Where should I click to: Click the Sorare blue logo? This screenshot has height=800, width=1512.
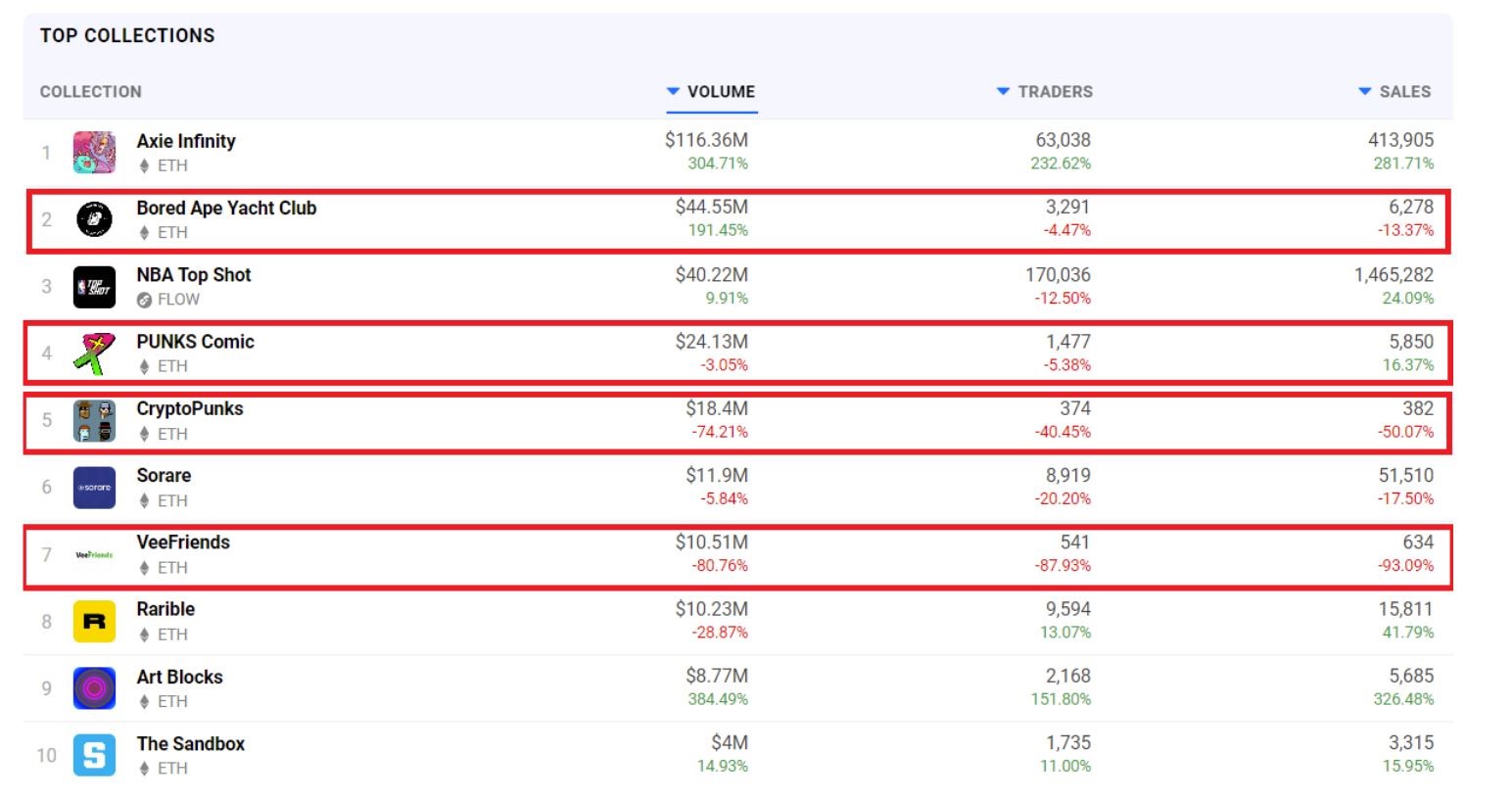[94, 488]
